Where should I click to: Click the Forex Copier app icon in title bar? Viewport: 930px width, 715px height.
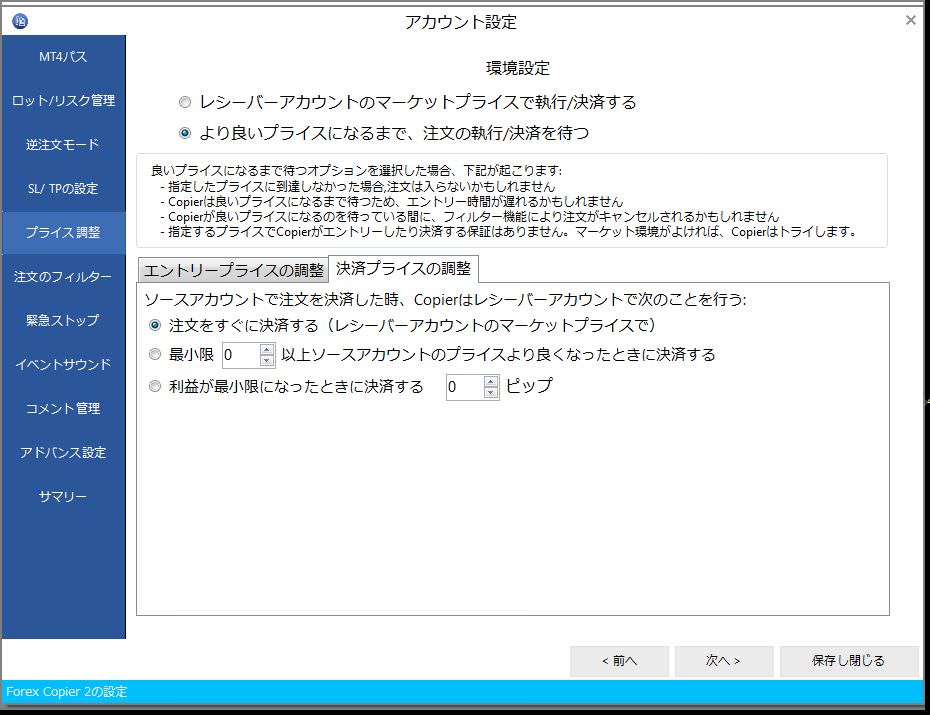click(20, 21)
